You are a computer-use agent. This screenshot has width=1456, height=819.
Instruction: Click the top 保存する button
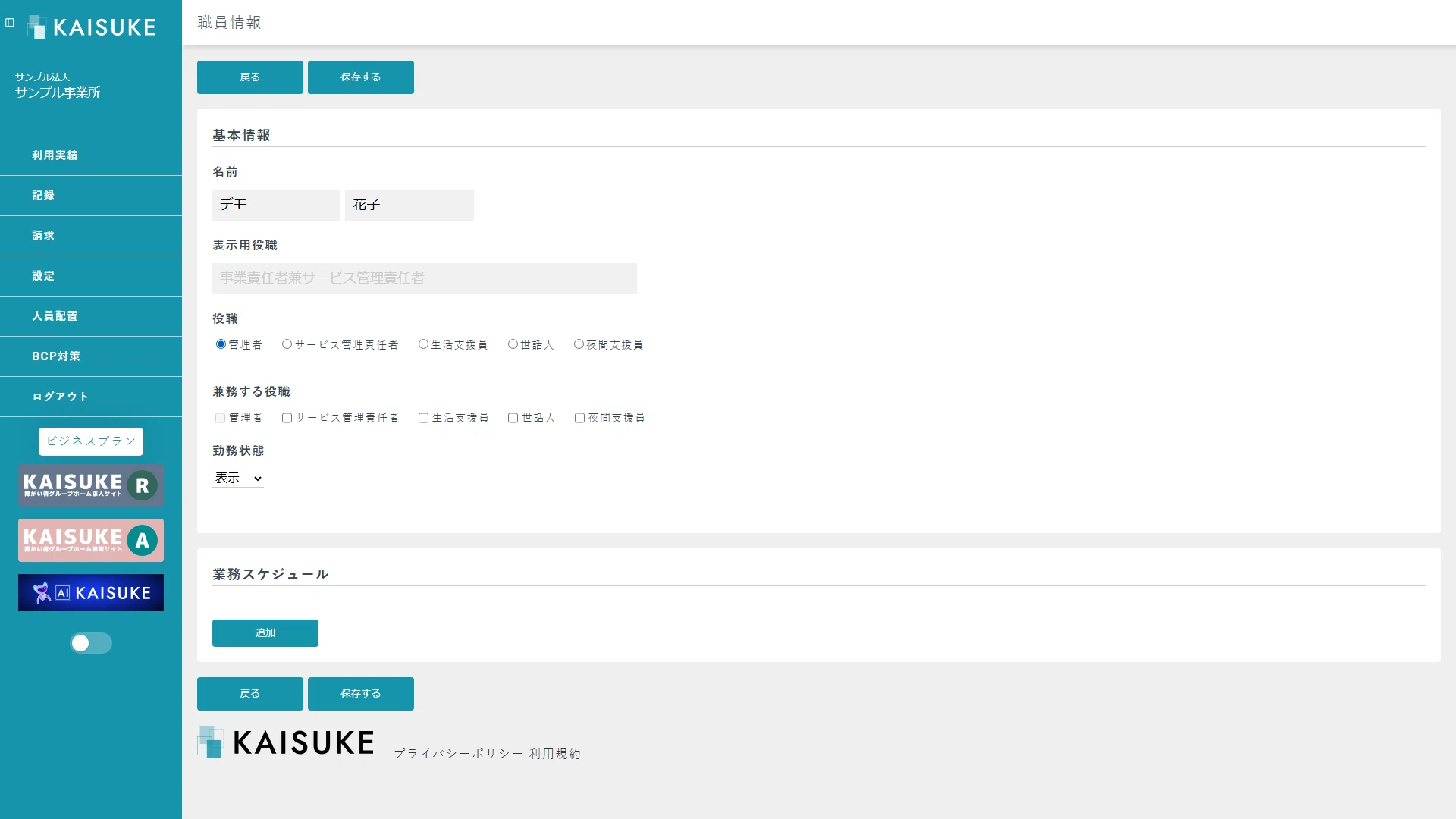click(x=361, y=77)
